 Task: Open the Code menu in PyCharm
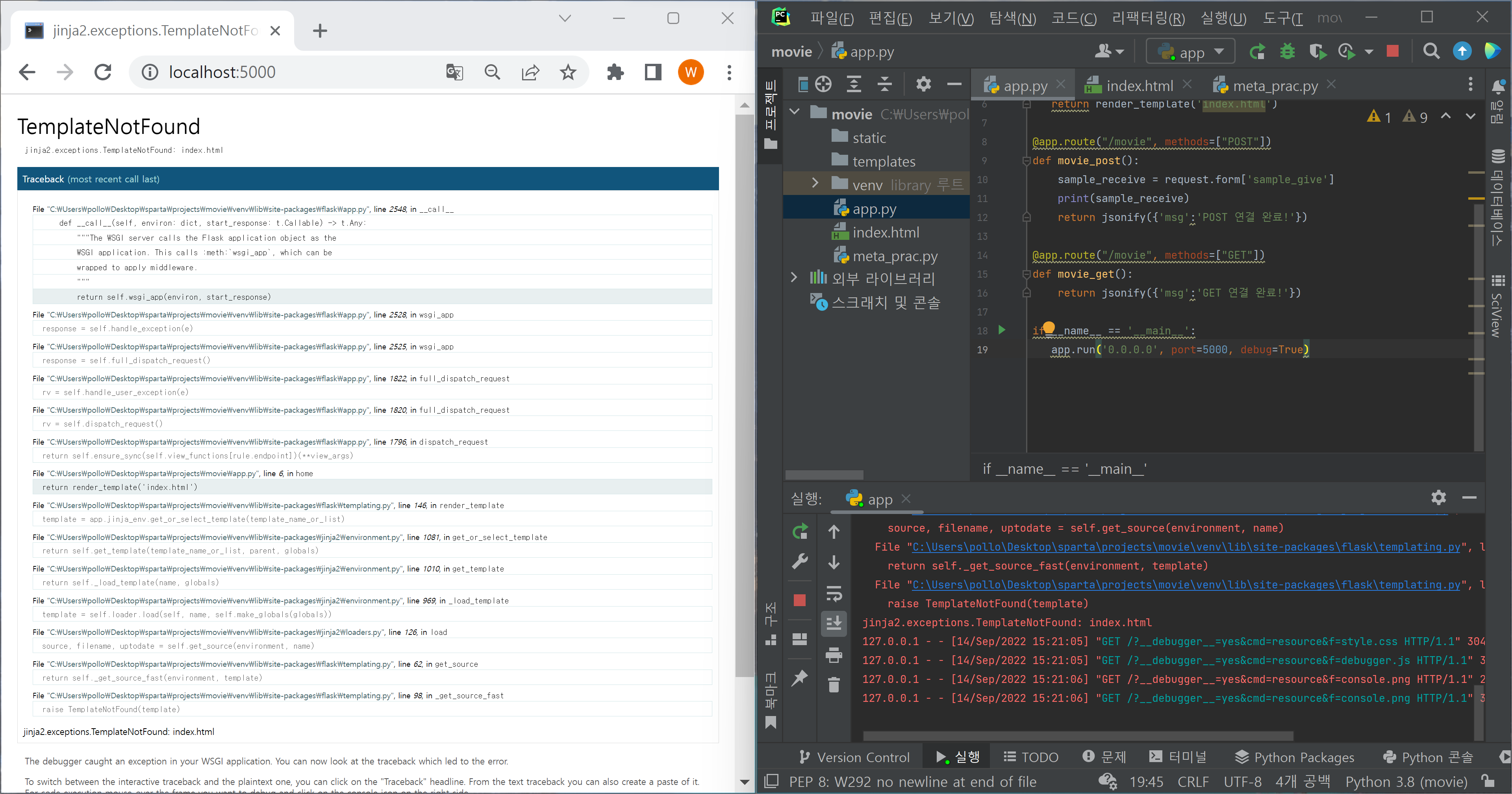click(1073, 18)
